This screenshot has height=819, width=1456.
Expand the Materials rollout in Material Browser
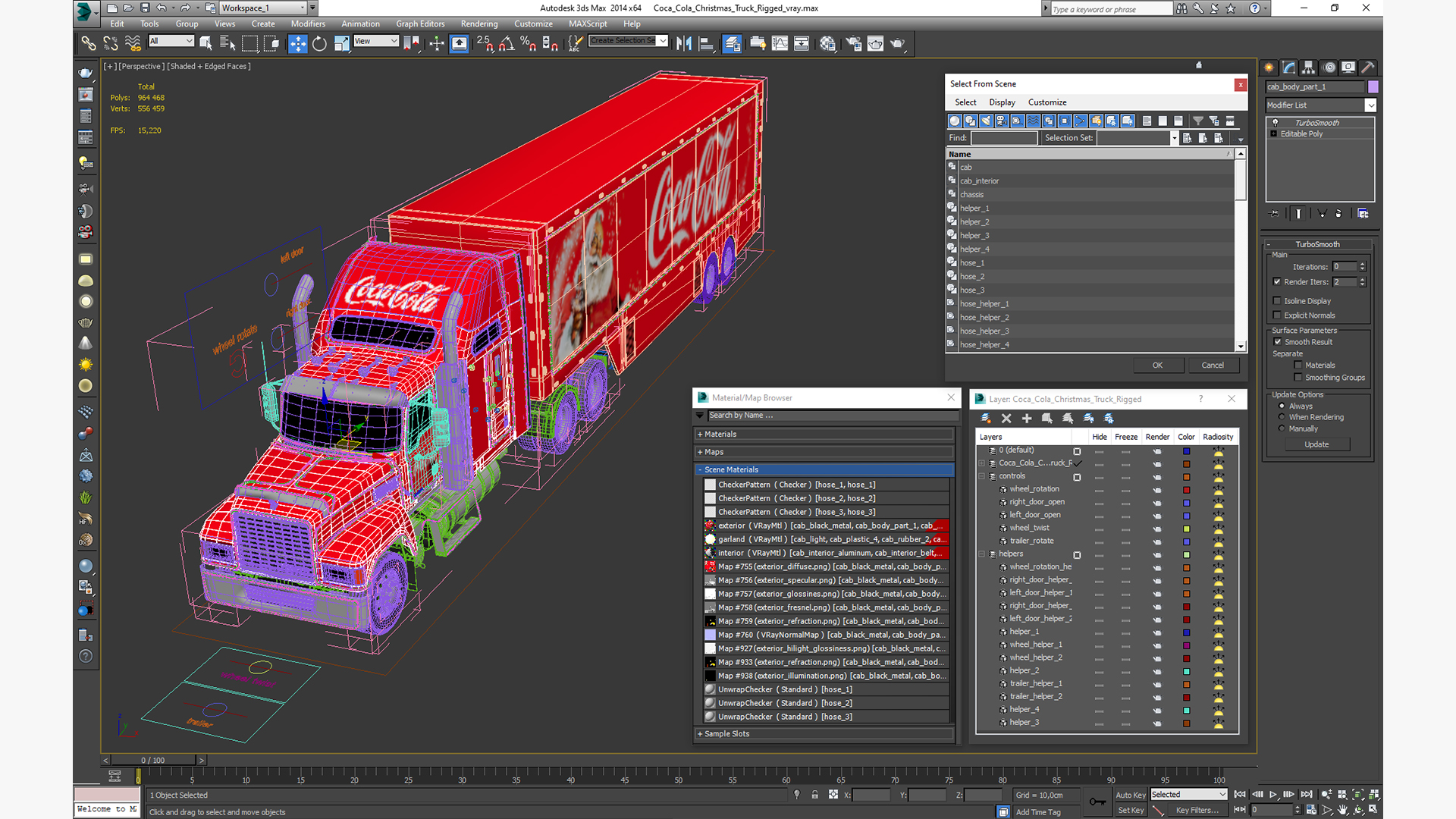[824, 435]
